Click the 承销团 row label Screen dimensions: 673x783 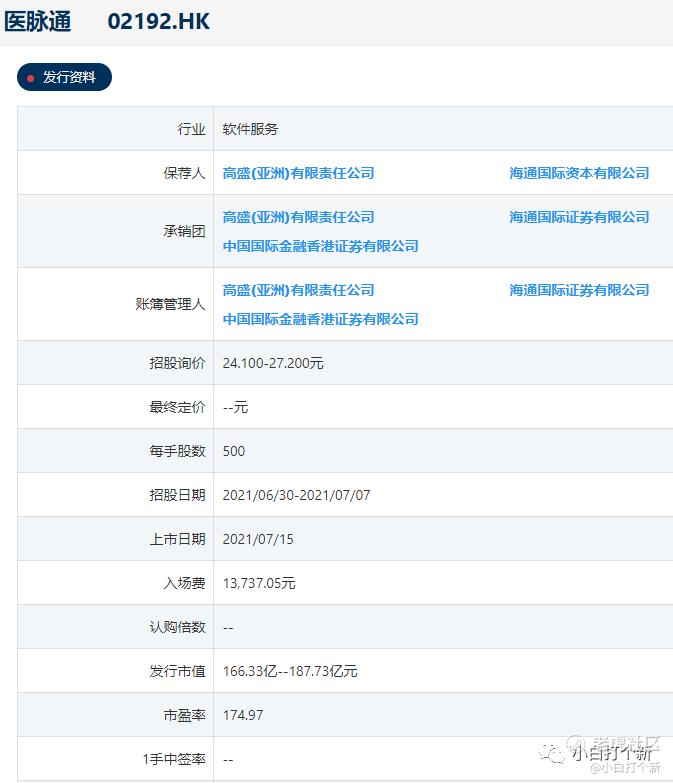[185, 231]
